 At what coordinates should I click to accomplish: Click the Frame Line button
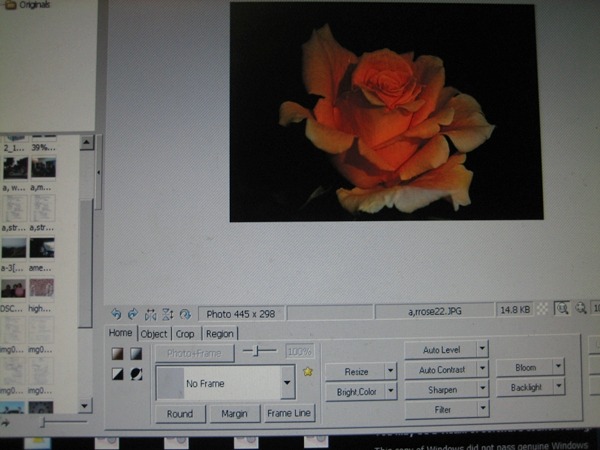[x=289, y=413]
